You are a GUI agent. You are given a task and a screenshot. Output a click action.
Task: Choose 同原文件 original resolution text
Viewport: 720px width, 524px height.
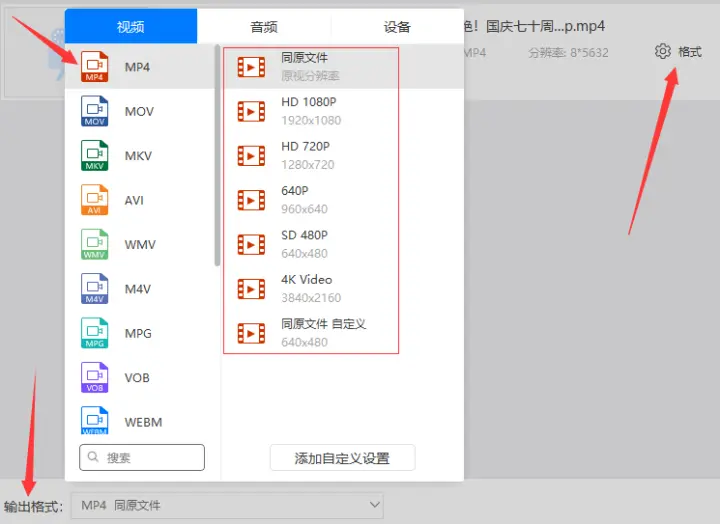304,57
